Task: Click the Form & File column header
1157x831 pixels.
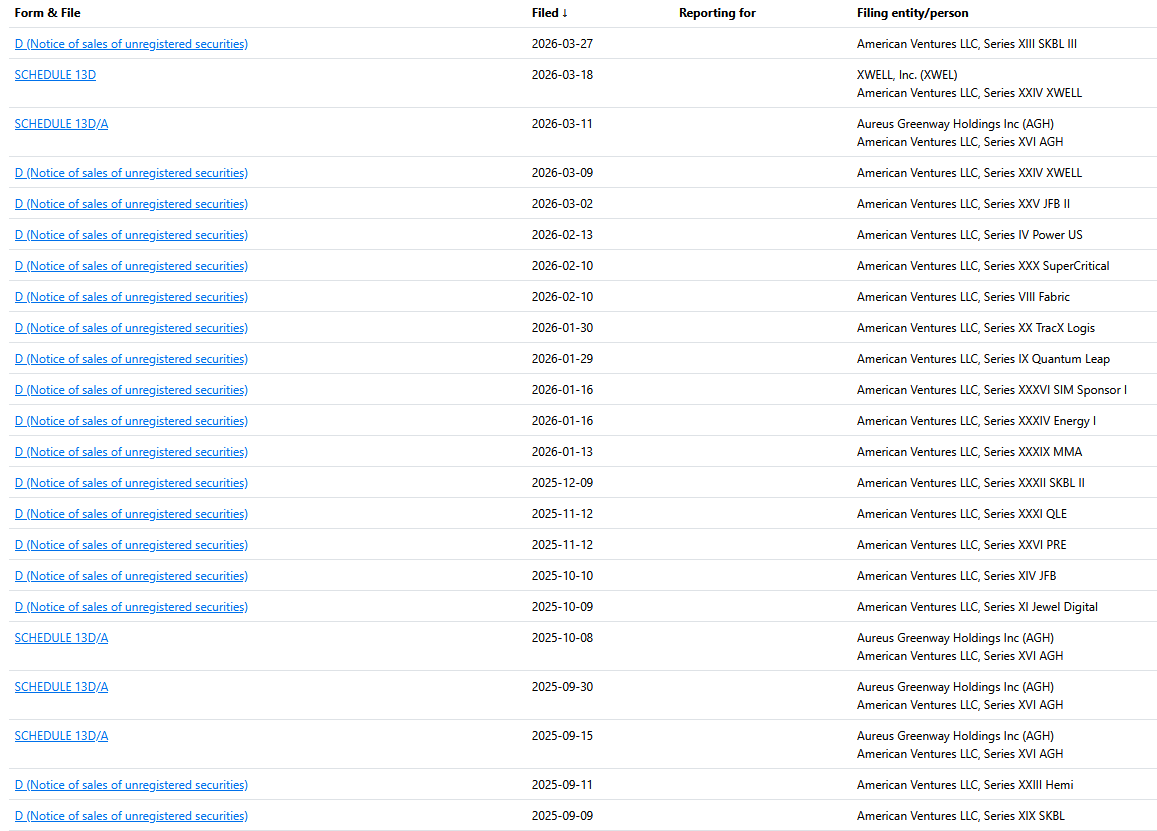Action: click(47, 13)
